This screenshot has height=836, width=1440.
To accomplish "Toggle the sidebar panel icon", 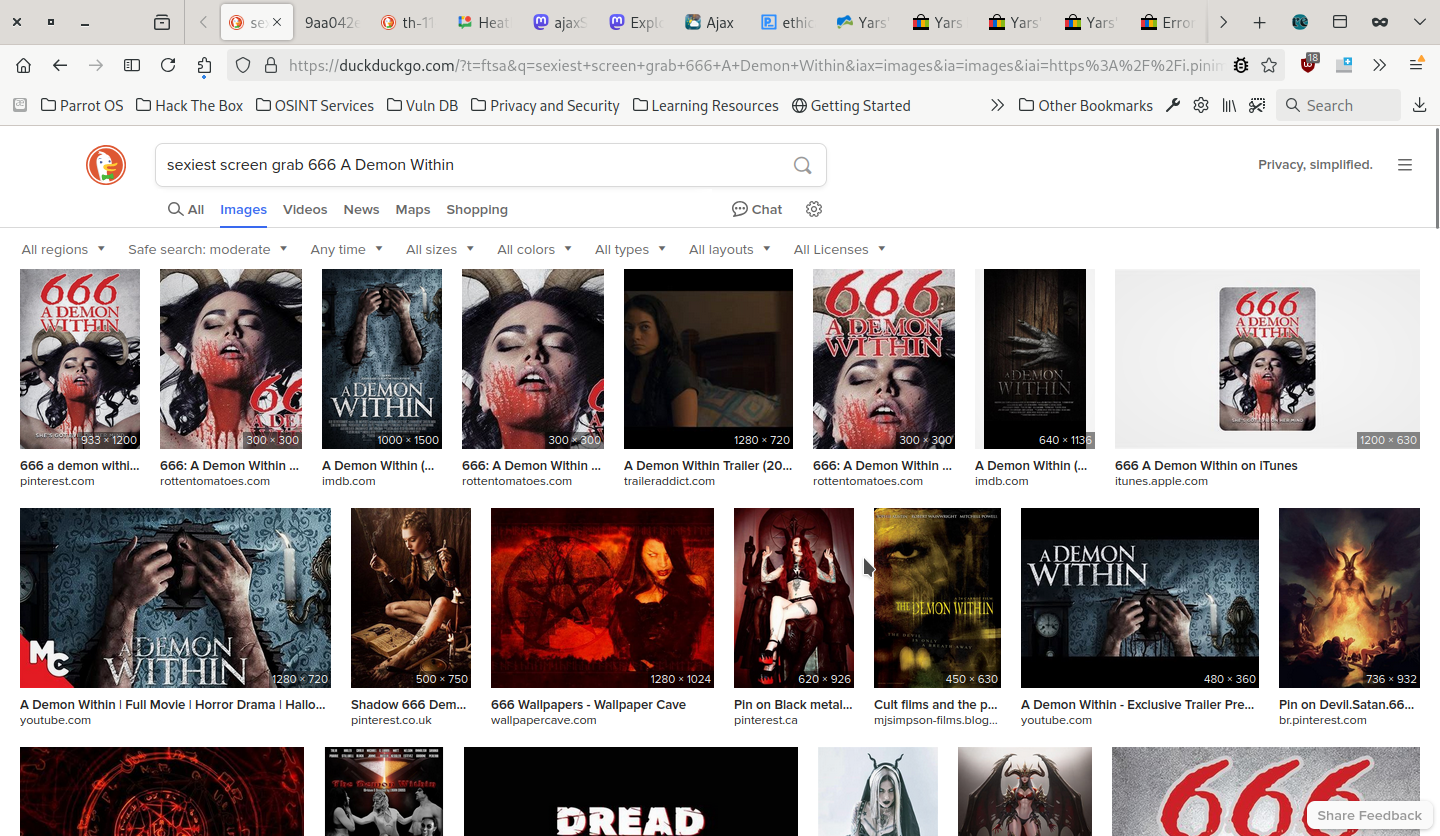I will pos(132,65).
